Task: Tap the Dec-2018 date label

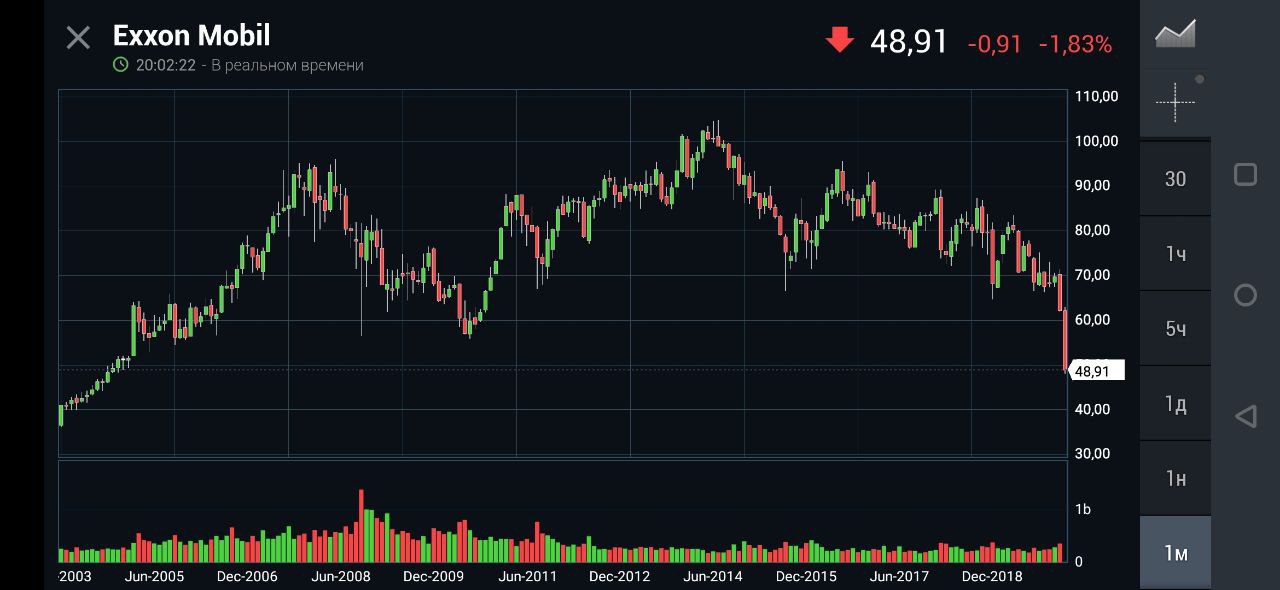Action: coord(992,577)
